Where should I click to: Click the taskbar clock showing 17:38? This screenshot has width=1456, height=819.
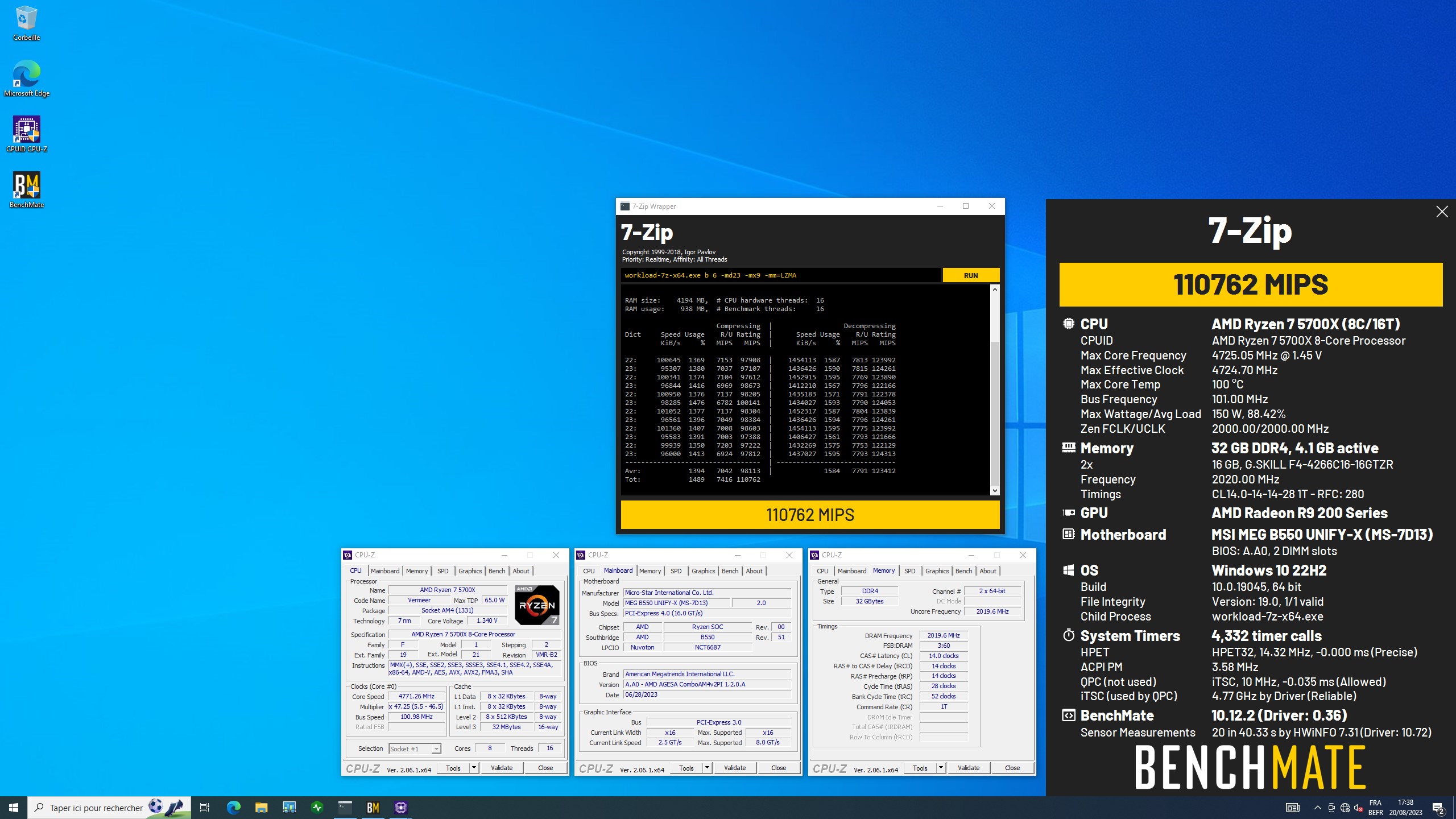click(x=1405, y=808)
